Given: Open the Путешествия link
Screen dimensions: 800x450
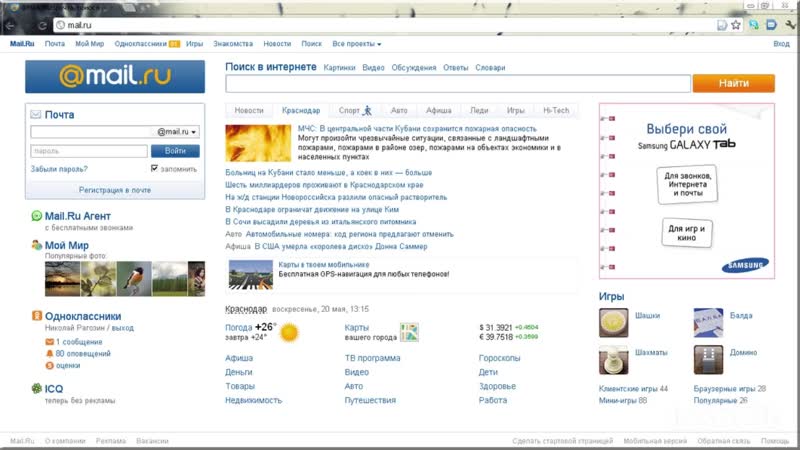Looking at the screenshot, I should 370,401.
